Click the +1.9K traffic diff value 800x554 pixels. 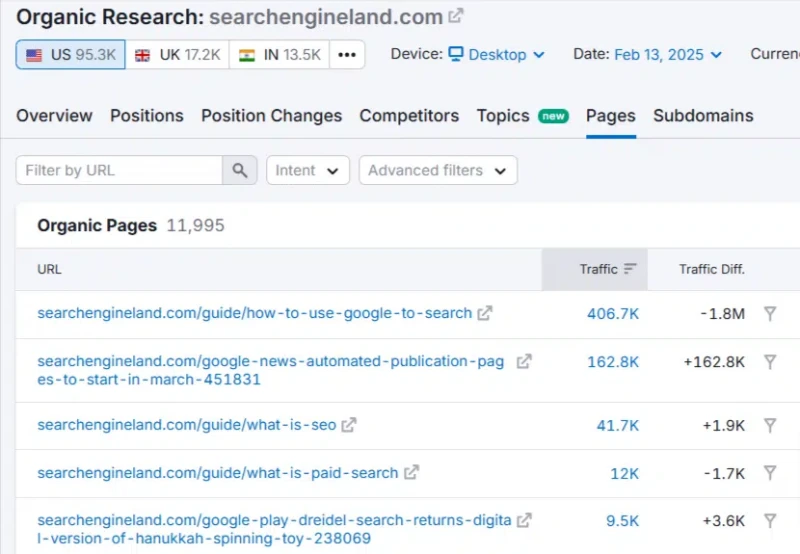(x=723, y=425)
